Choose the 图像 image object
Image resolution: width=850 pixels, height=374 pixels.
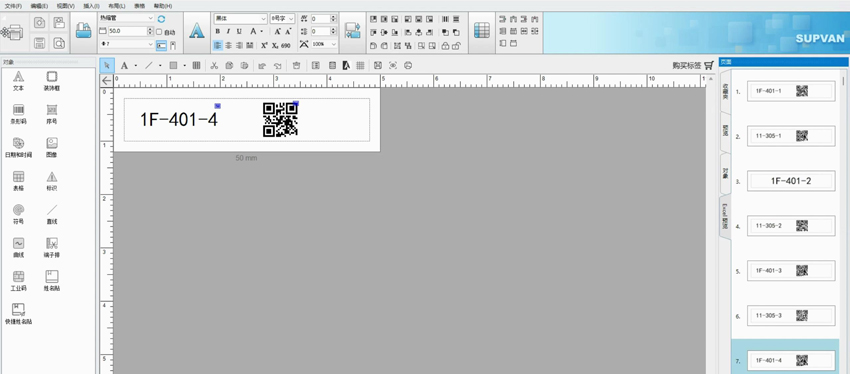[52, 147]
